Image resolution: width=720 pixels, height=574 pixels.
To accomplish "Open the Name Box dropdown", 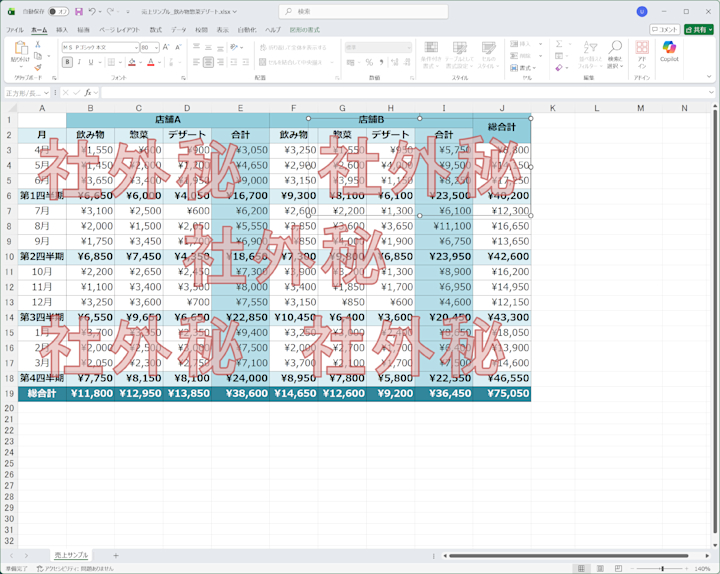I will (x=46, y=93).
